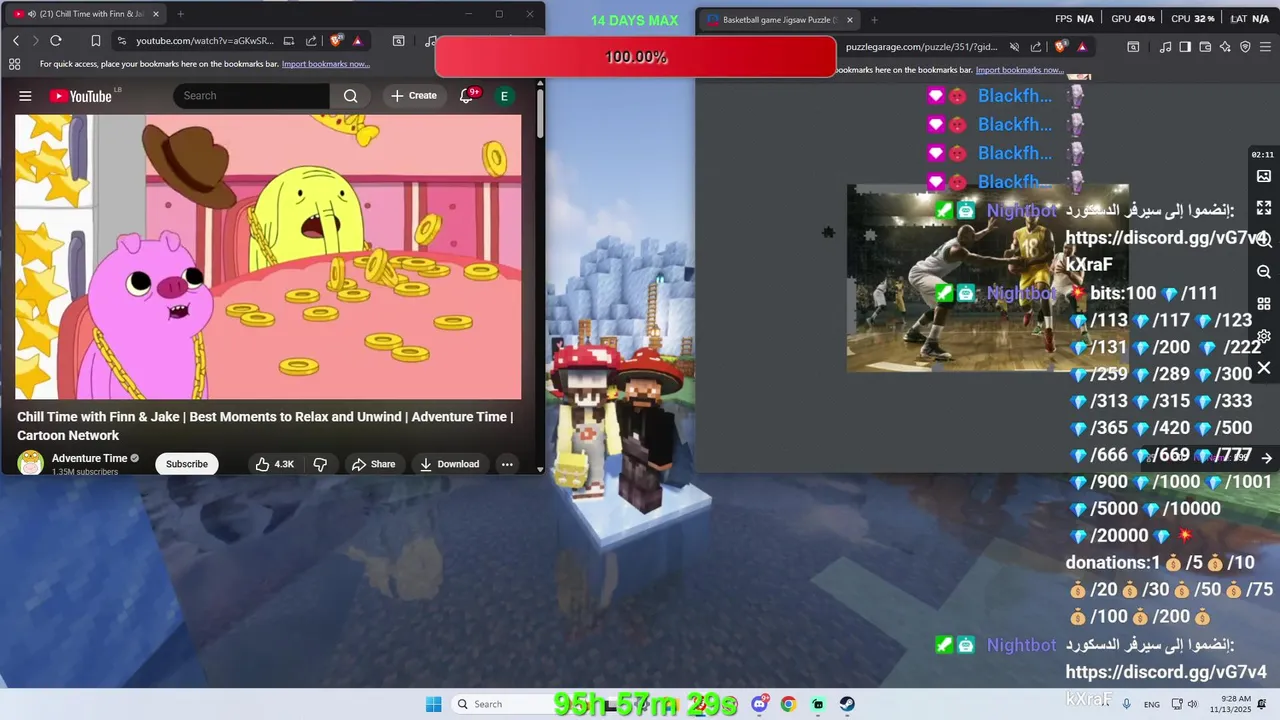Open Discord from the taskbar
The width and height of the screenshot is (1280, 720).
coord(760,704)
